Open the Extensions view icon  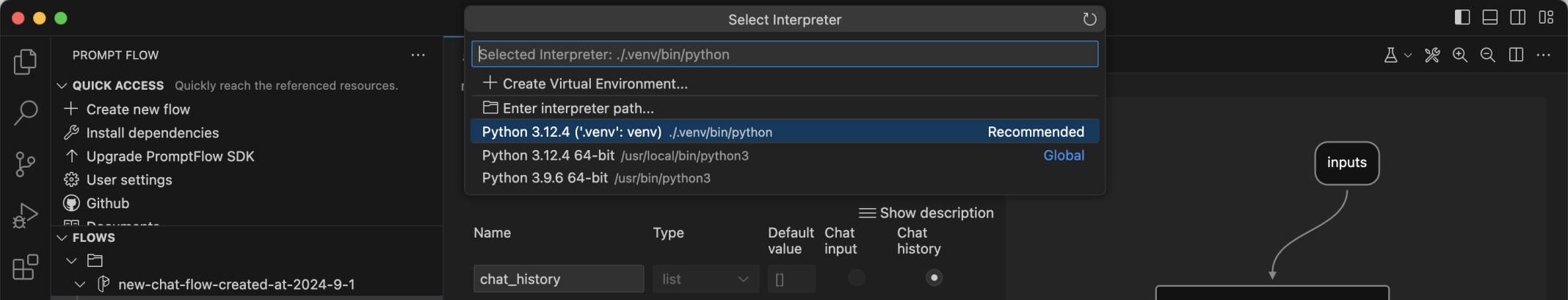[25, 267]
